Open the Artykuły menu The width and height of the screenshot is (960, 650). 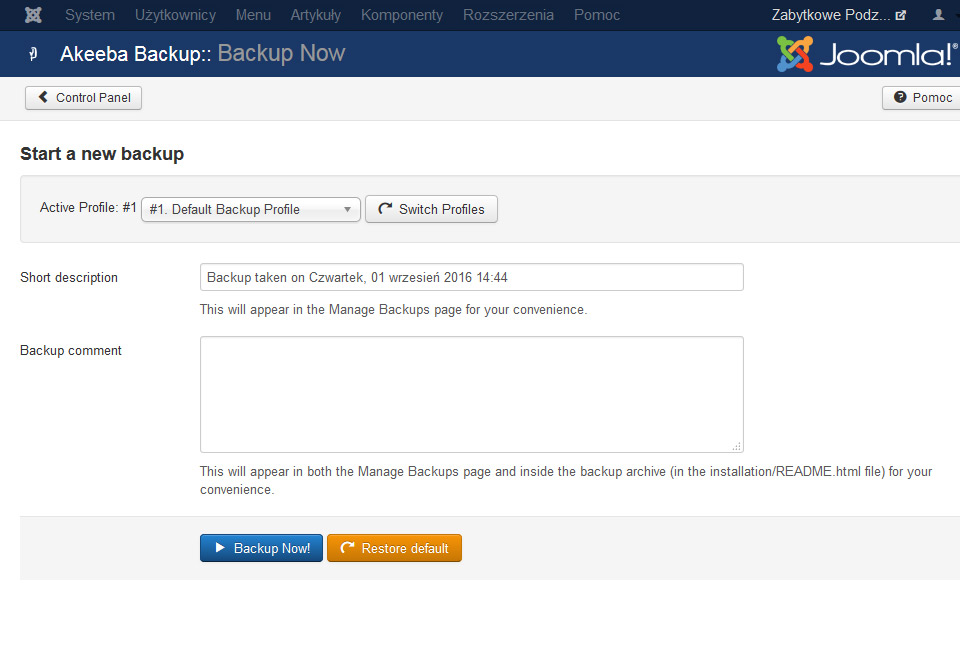pyautogui.click(x=315, y=15)
